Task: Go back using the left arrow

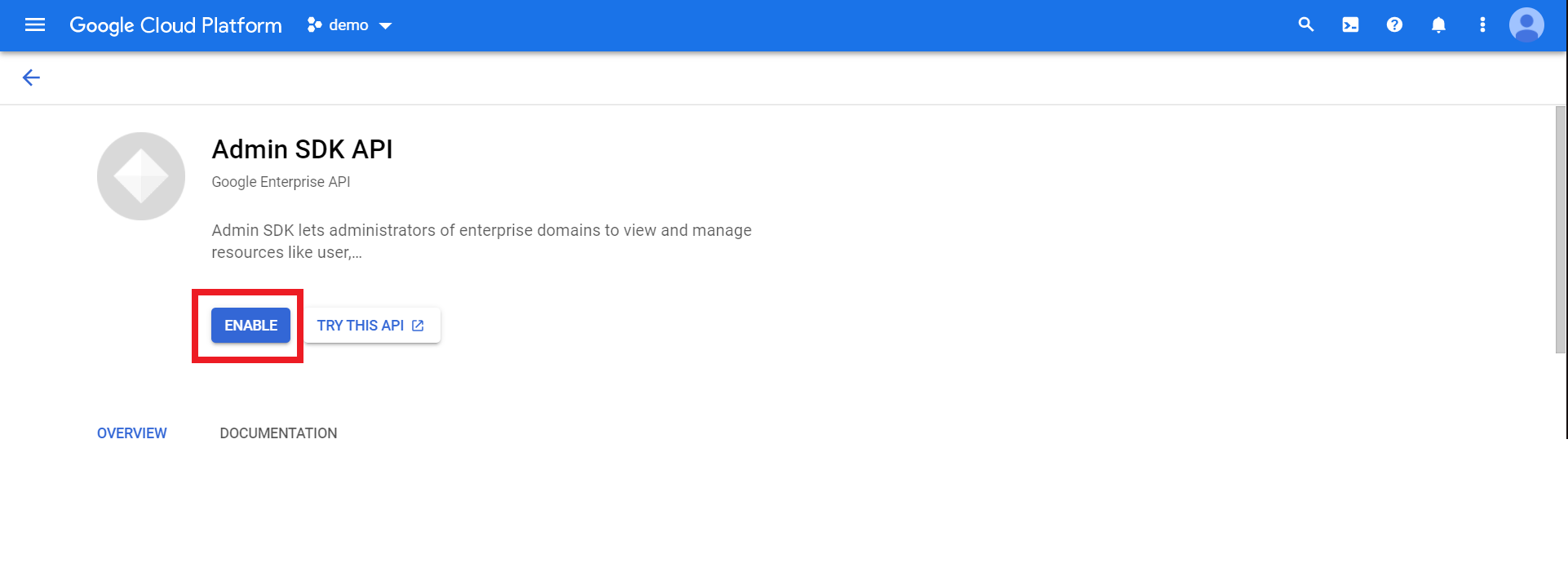Action: click(31, 78)
